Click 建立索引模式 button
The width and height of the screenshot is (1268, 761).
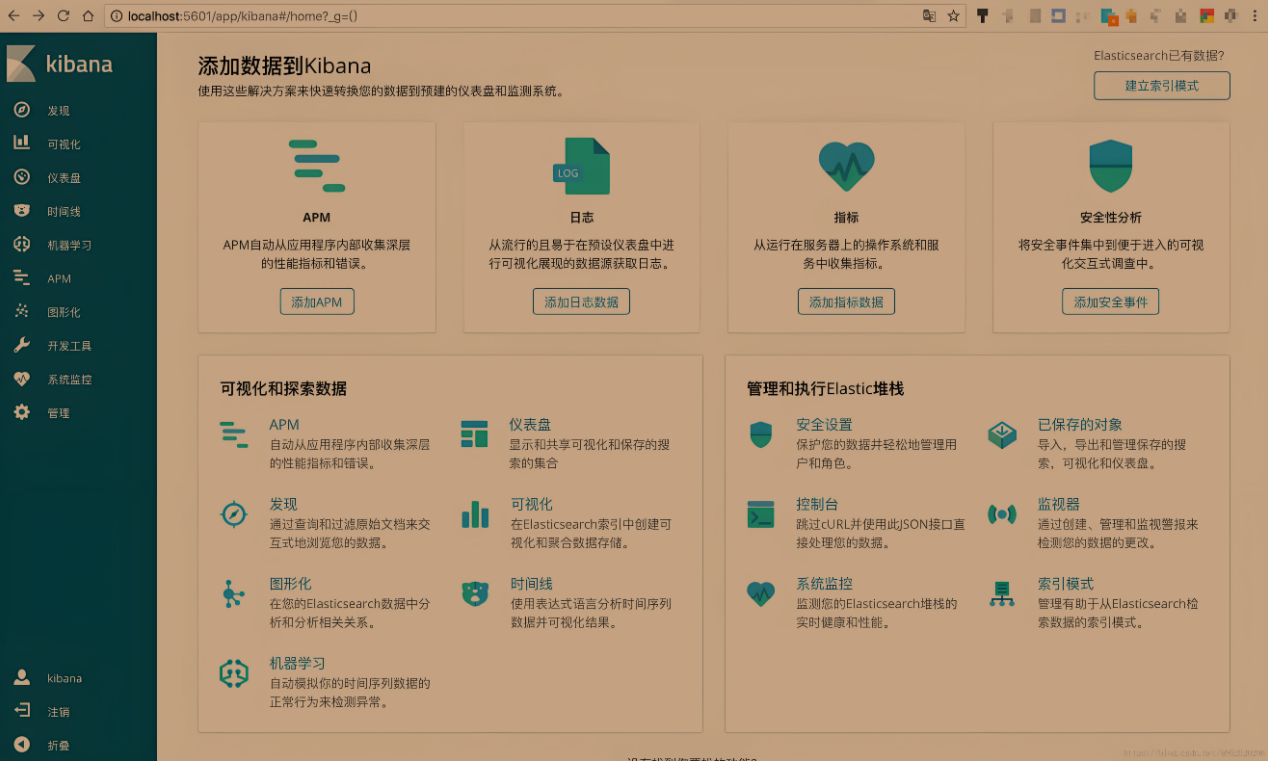pos(1162,86)
